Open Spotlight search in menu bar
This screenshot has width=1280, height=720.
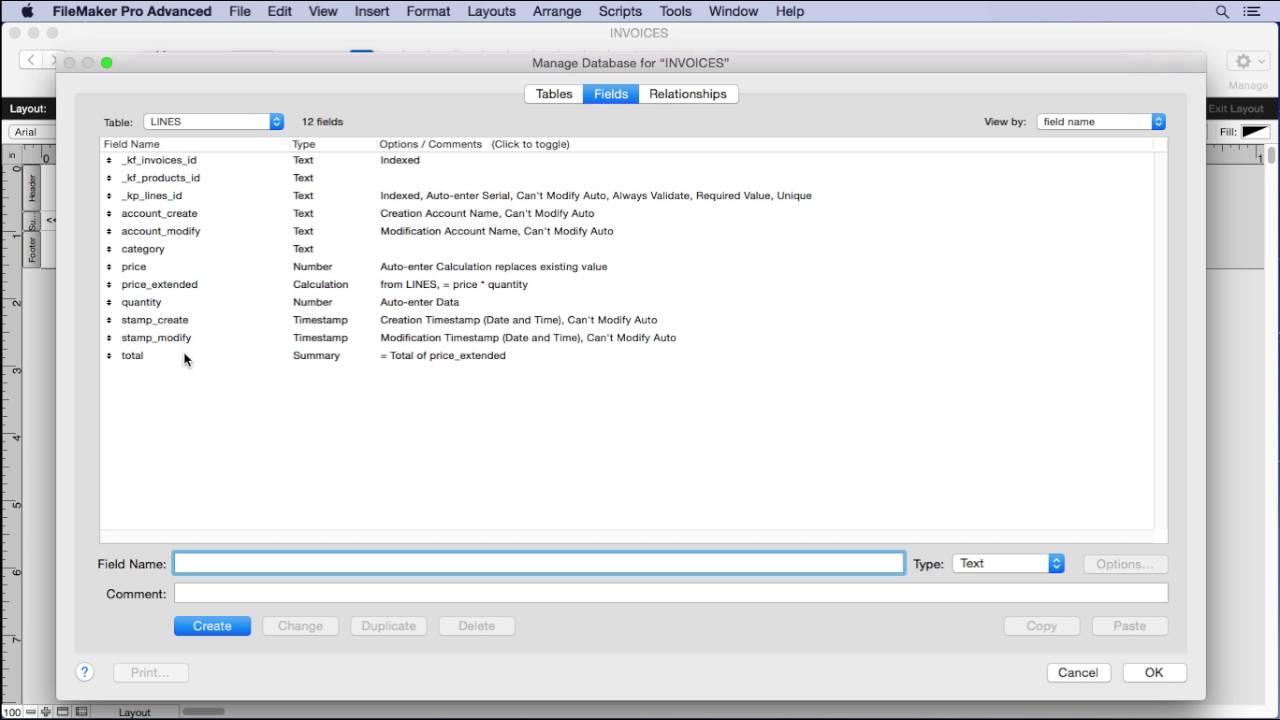(x=1222, y=11)
